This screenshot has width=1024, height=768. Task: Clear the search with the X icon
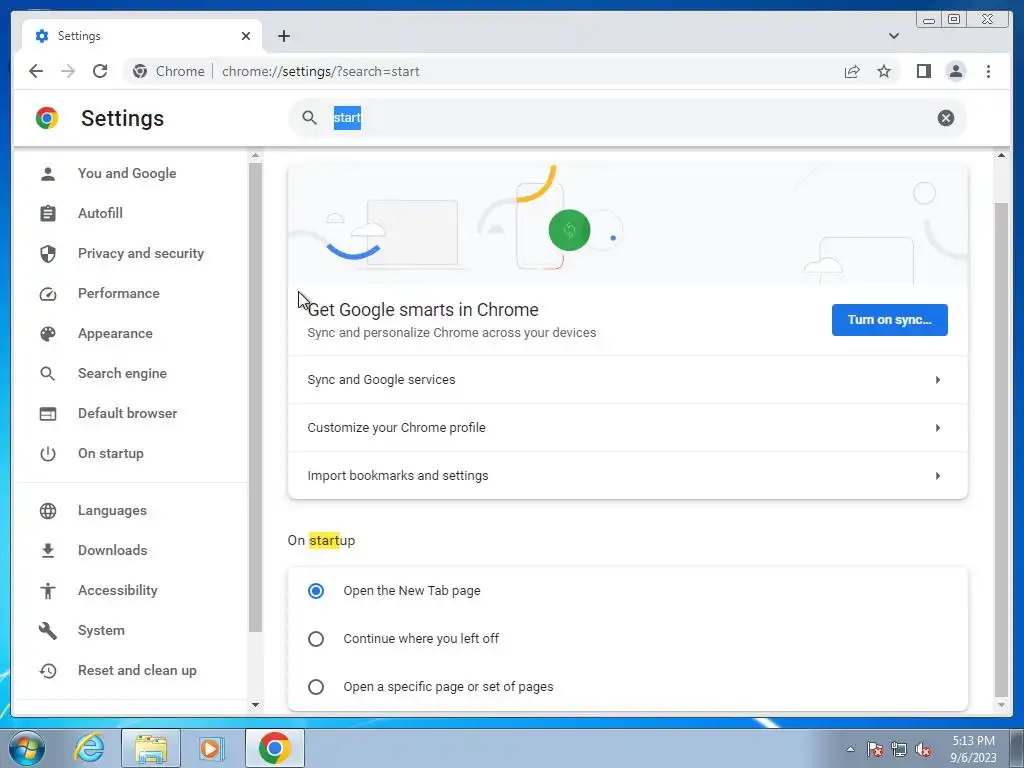946,118
